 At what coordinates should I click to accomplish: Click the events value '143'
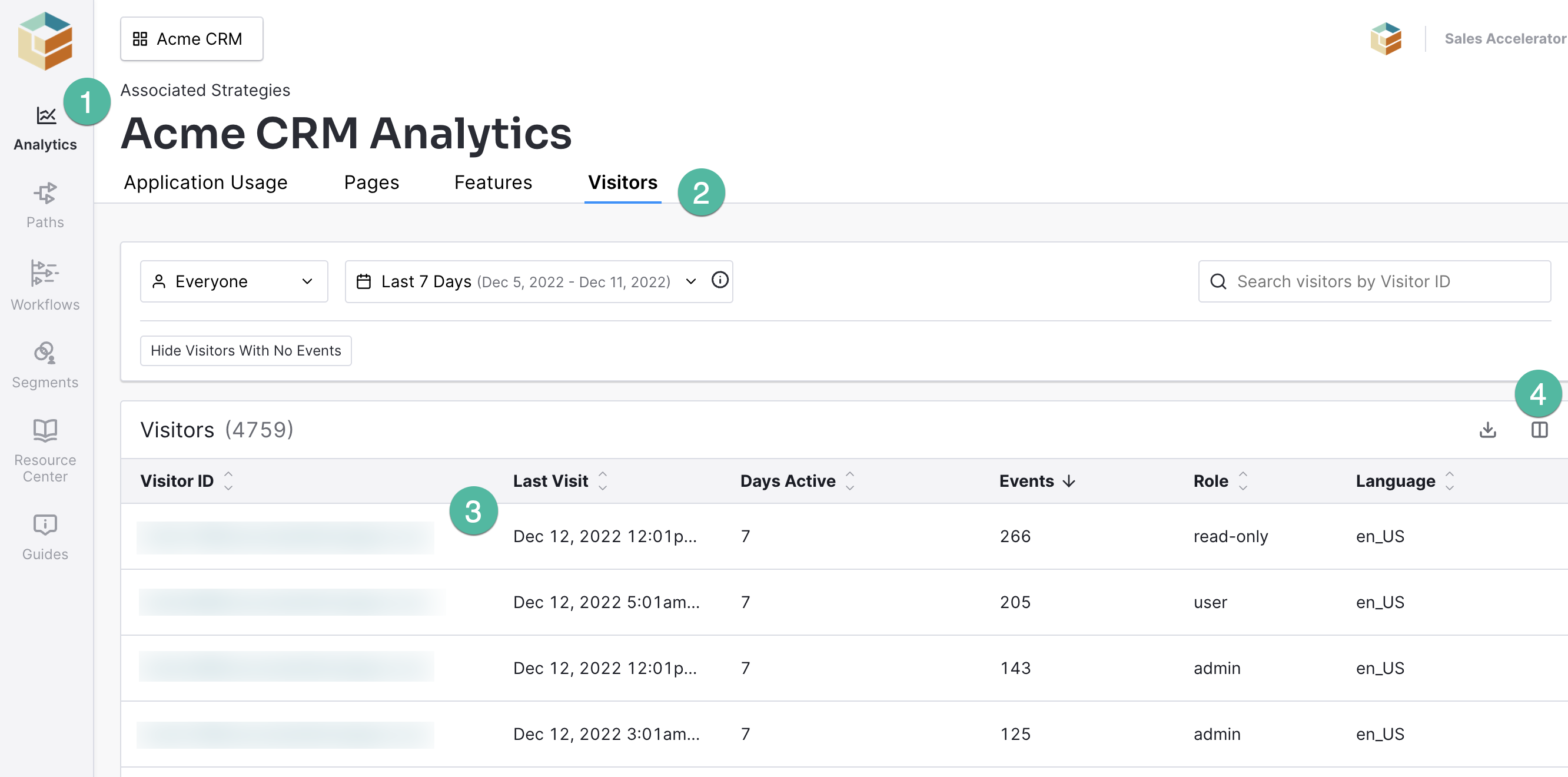pyautogui.click(x=1015, y=668)
